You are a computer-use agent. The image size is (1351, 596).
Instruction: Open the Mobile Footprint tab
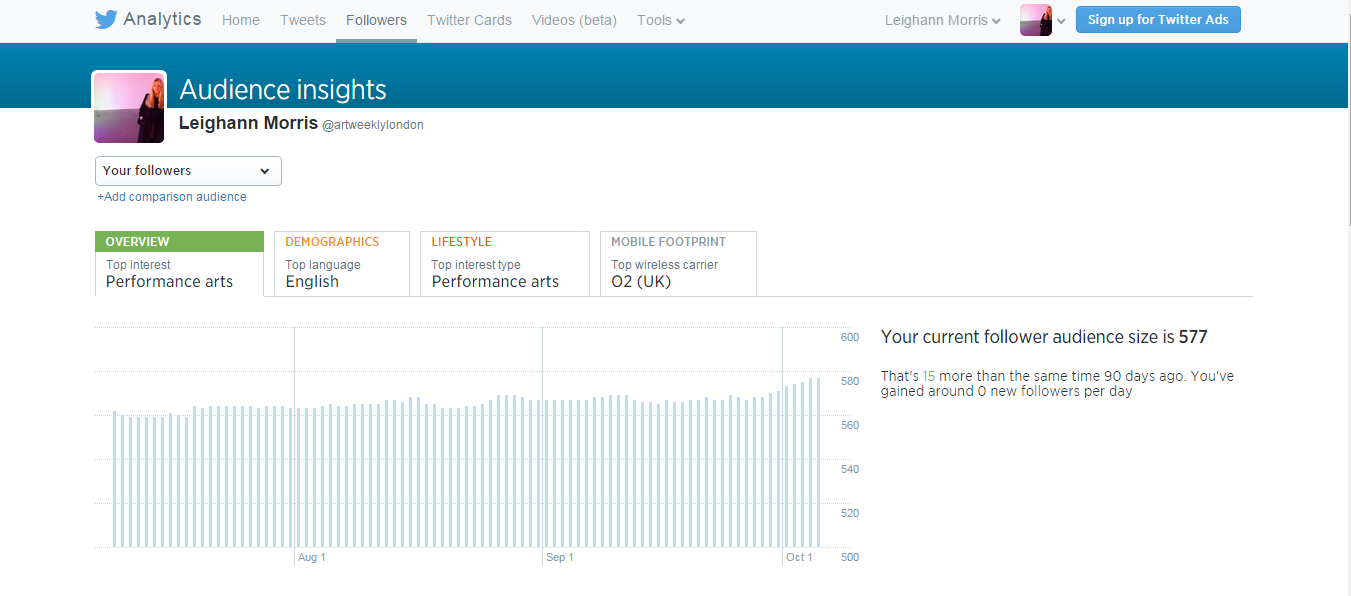pyautogui.click(x=677, y=263)
